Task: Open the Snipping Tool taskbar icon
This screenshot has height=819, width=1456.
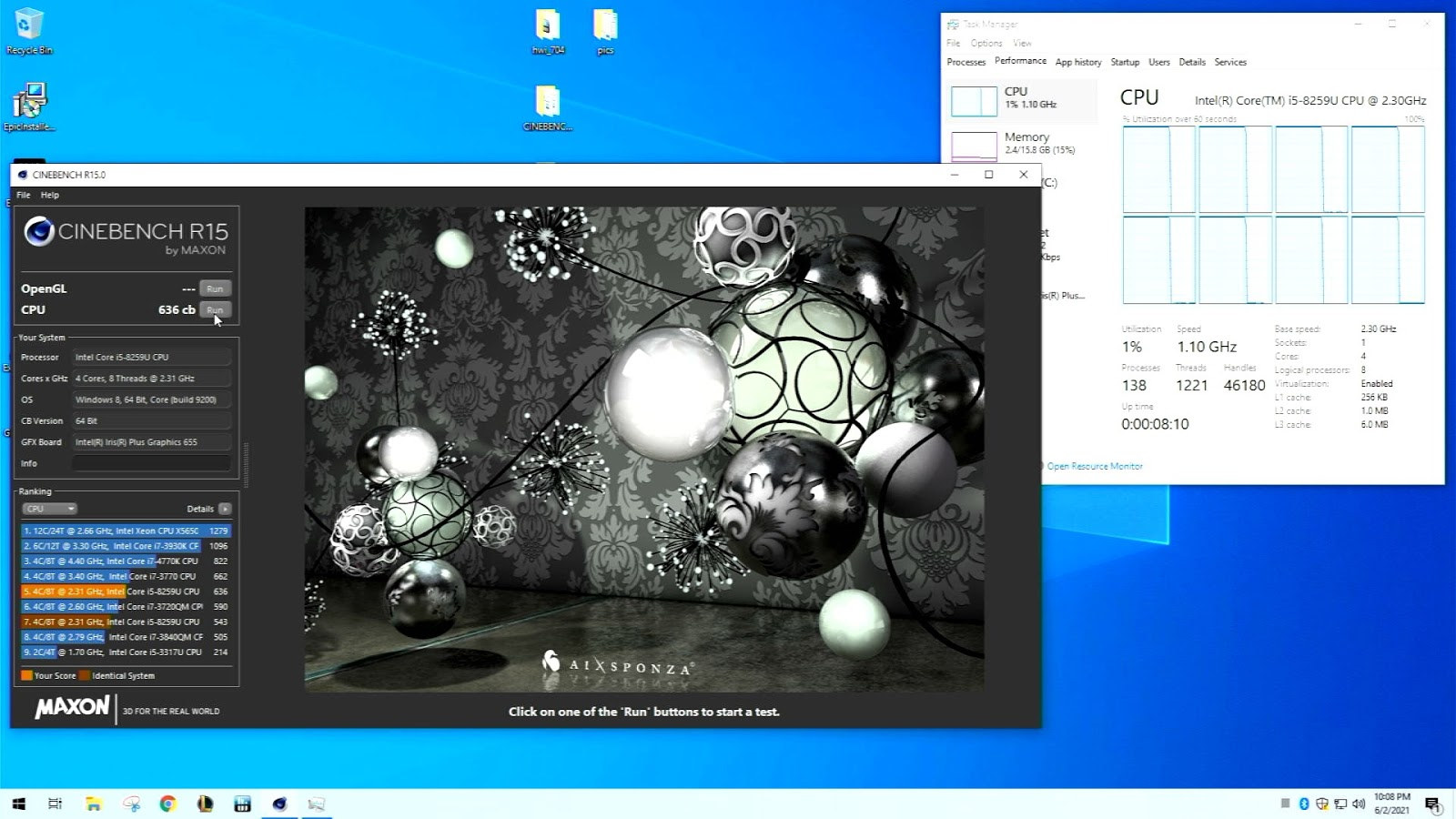Action: 131,804
